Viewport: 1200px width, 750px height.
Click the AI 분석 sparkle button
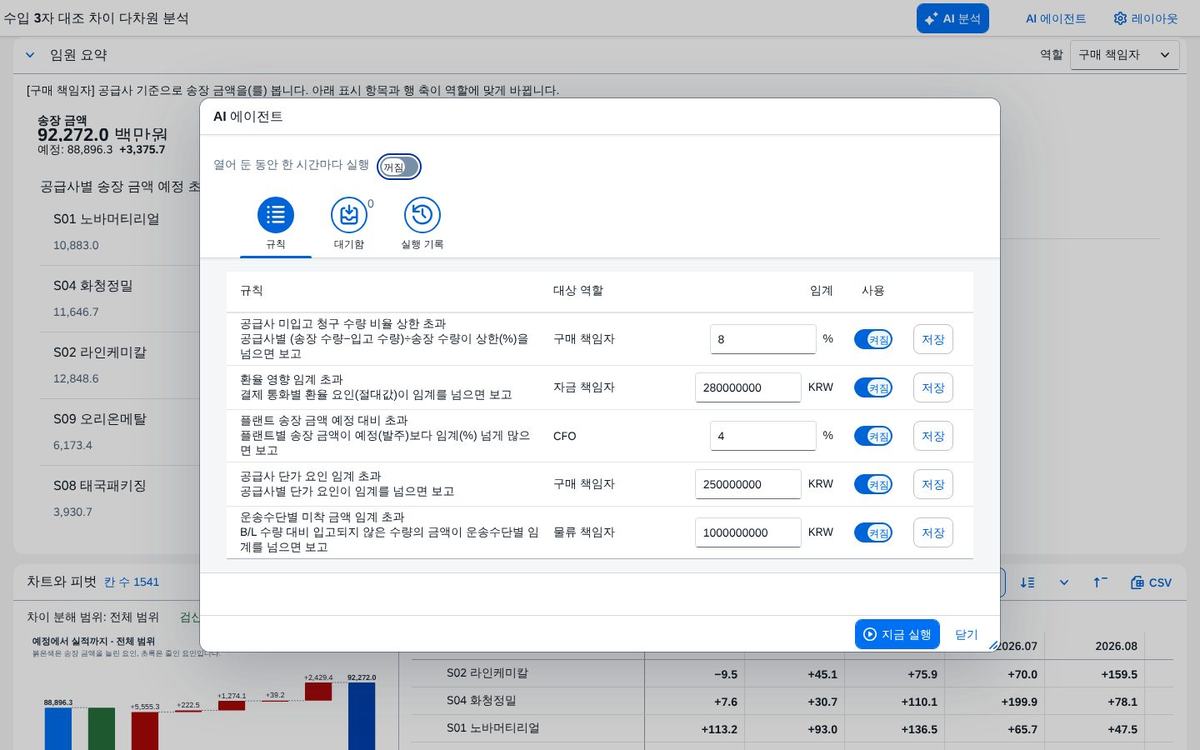click(952, 18)
